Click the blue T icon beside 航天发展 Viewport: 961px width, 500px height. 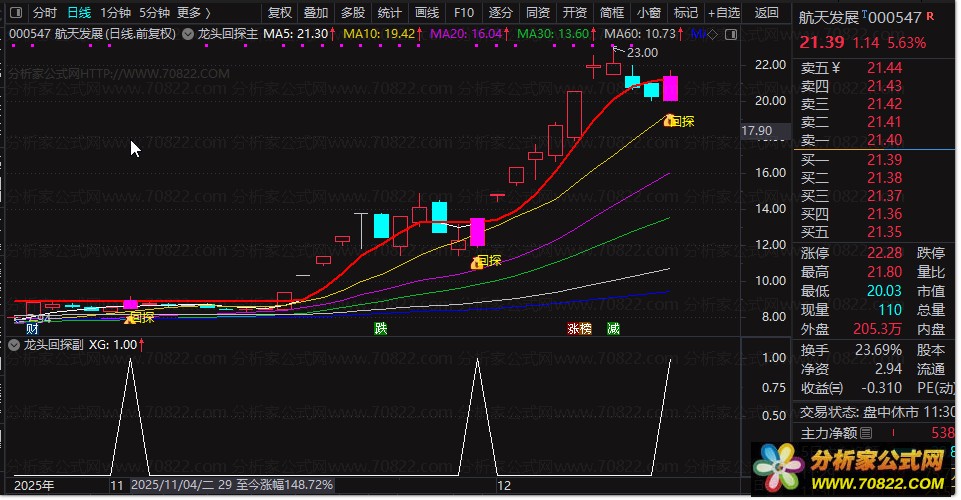(864, 13)
